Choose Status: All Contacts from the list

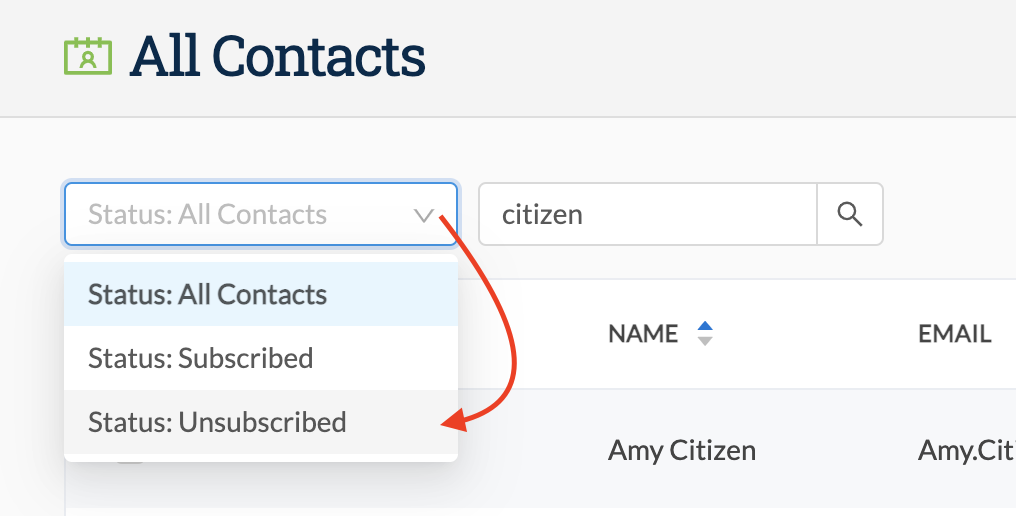[x=260, y=294]
